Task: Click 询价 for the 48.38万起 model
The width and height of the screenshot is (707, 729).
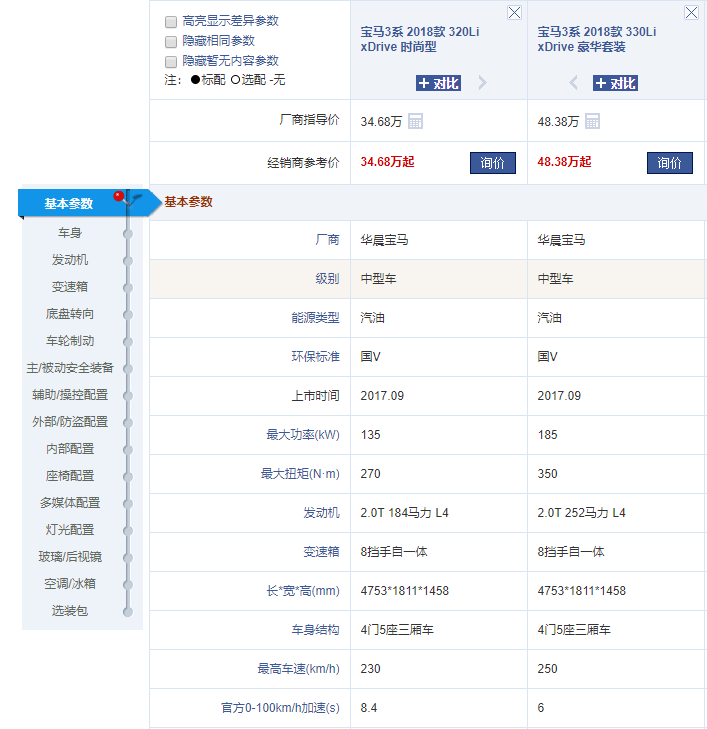Action: tap(670, 163)
